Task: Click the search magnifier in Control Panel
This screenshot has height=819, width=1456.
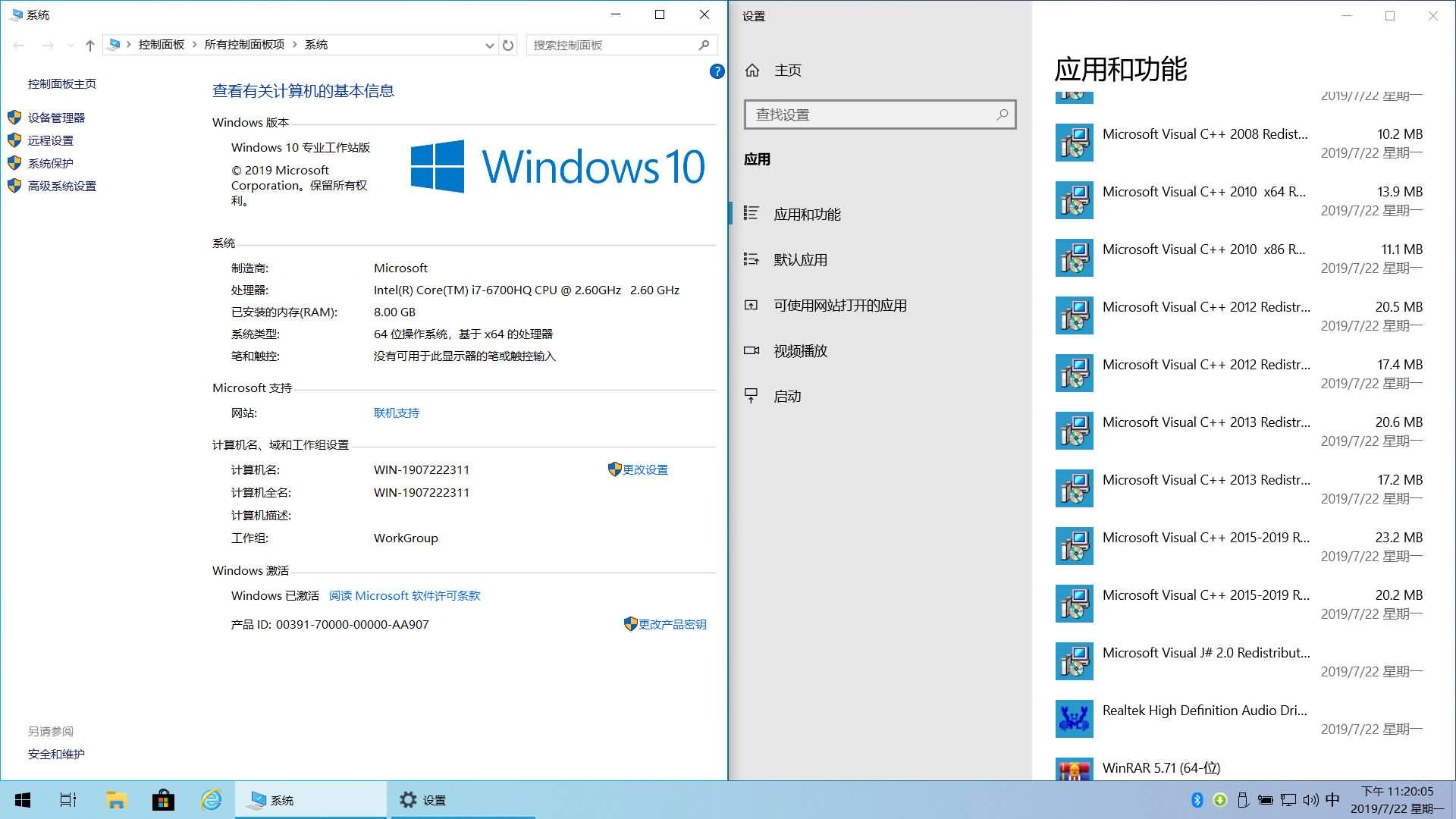Action: point(704,45)
